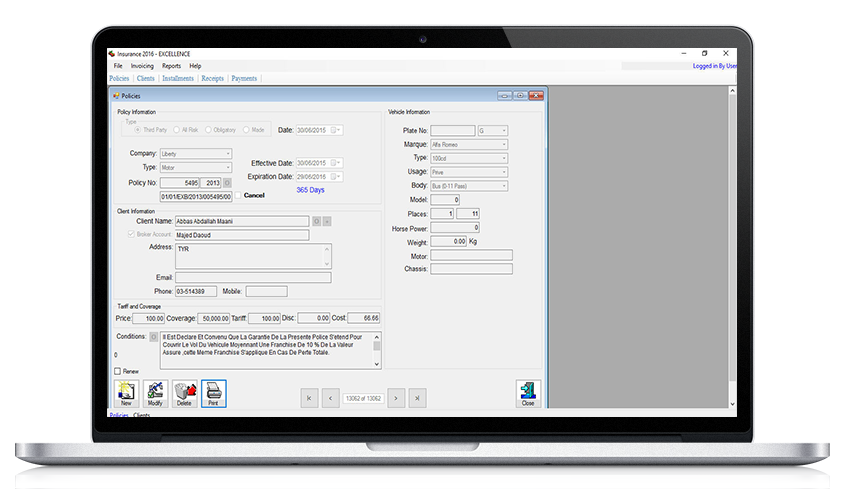Viewport: 843px width, 491px height.
Task: Open calendar picker of the Date field
Action: click(335, 130)
